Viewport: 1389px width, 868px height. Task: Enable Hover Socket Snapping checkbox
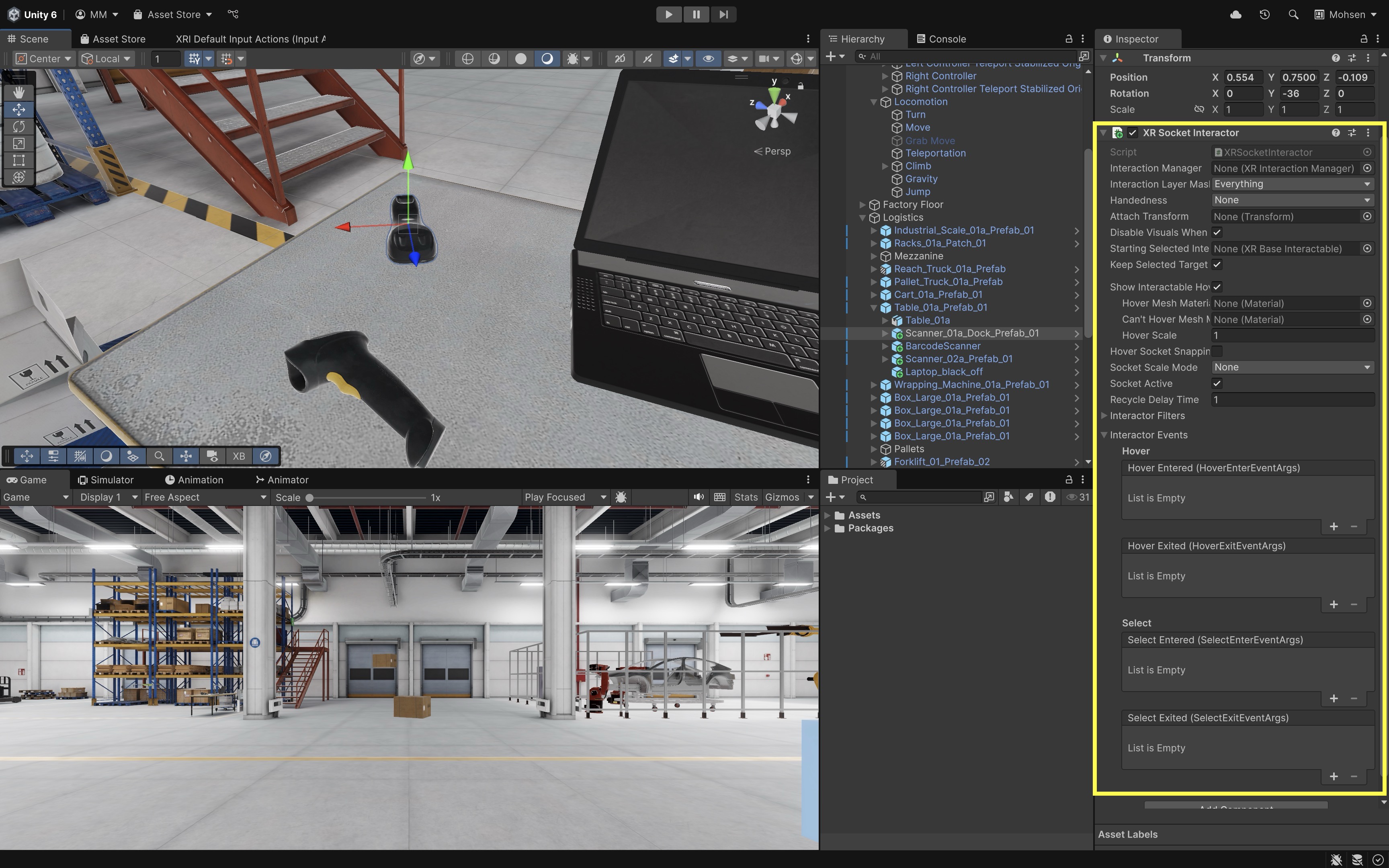point(1217,351)
